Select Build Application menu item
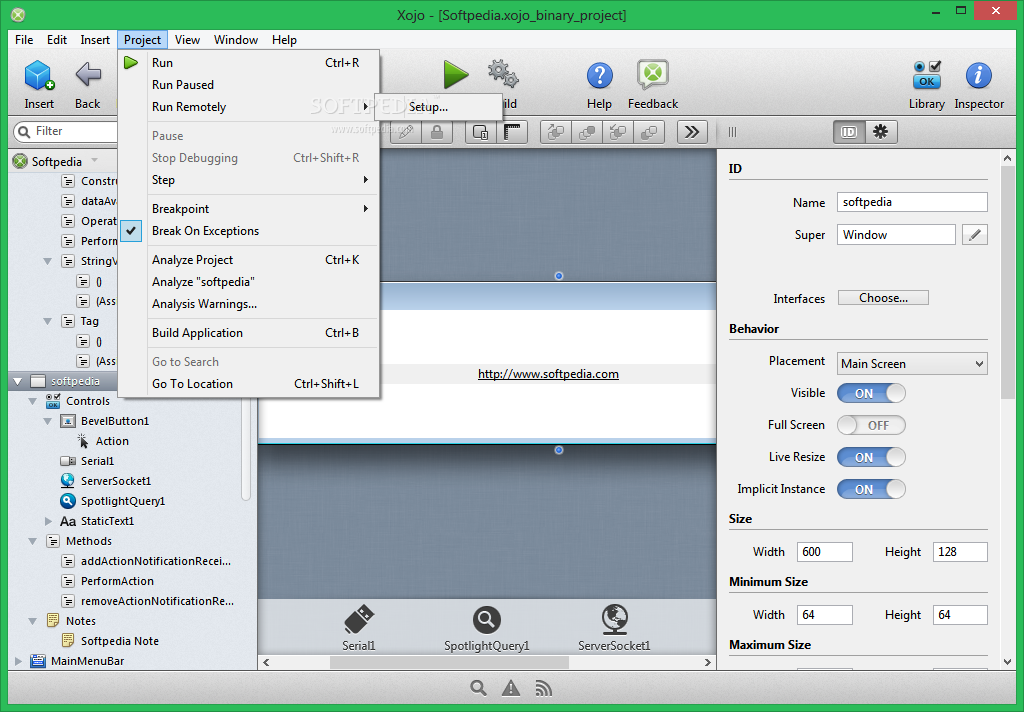This screenshot has height=712, width=1024. point(248,333)
